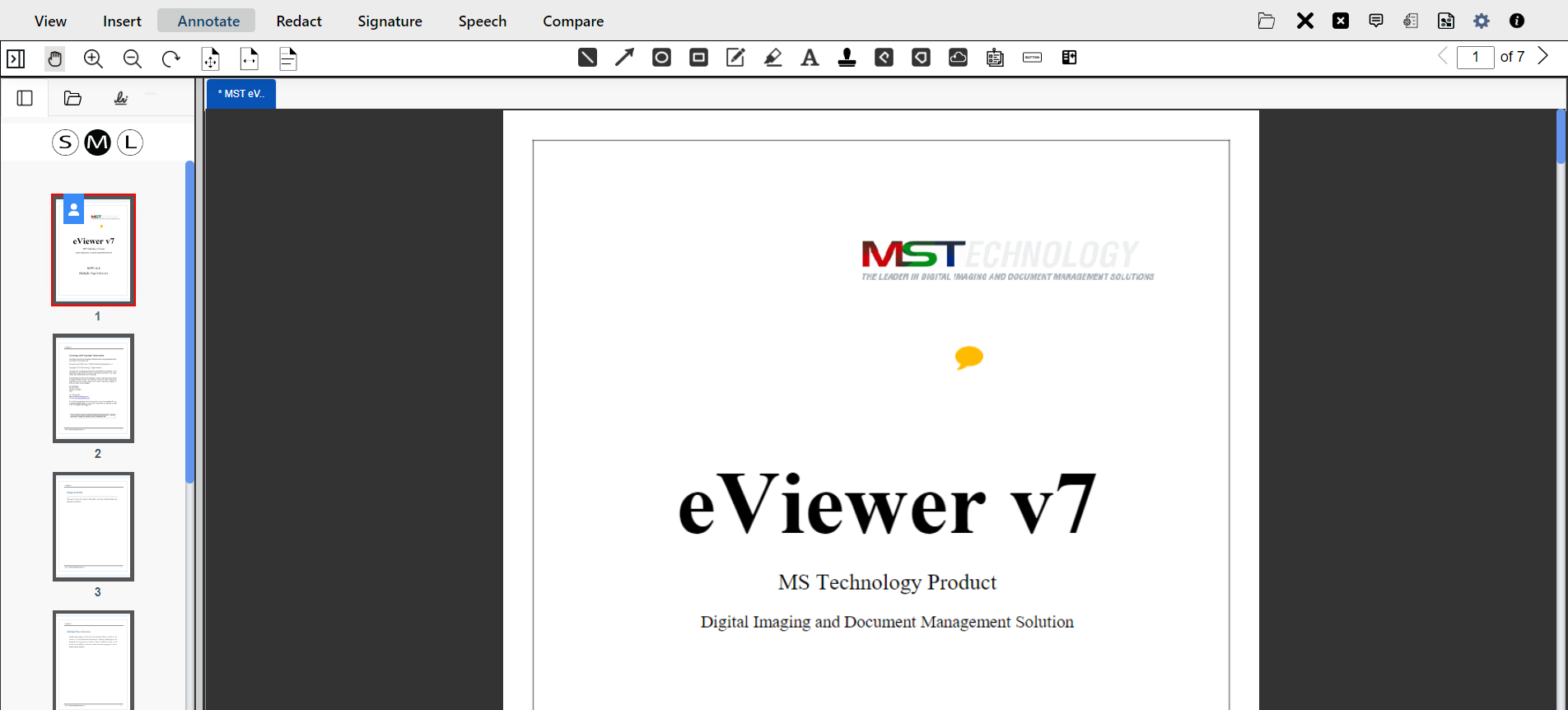This screenshot has height=710, width=1568.
Task: Open the View menu tab
Action: click(50, 21)
